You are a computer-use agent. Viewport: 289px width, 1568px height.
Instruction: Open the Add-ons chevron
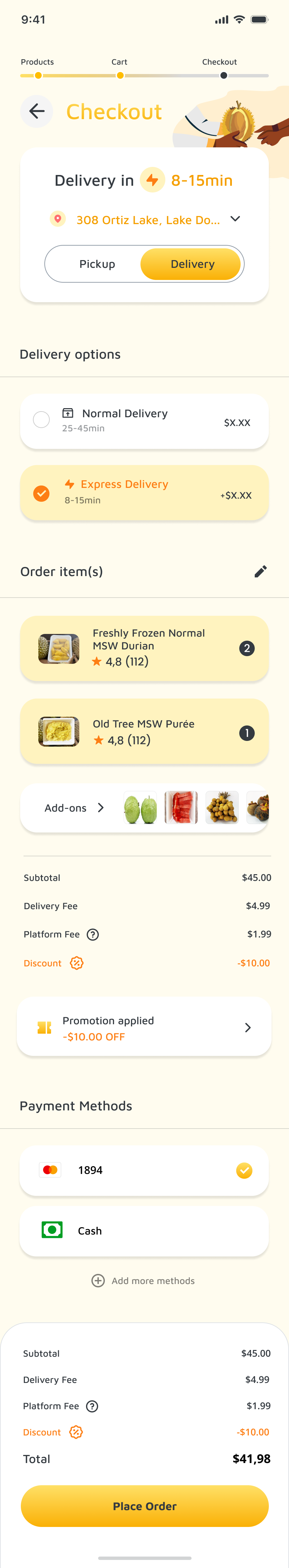point(101,808)
